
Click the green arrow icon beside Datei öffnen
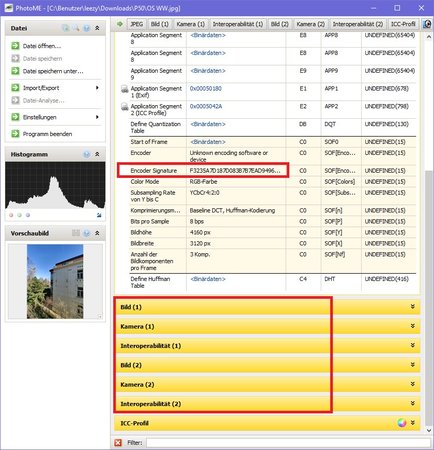[x=15, y=46]
